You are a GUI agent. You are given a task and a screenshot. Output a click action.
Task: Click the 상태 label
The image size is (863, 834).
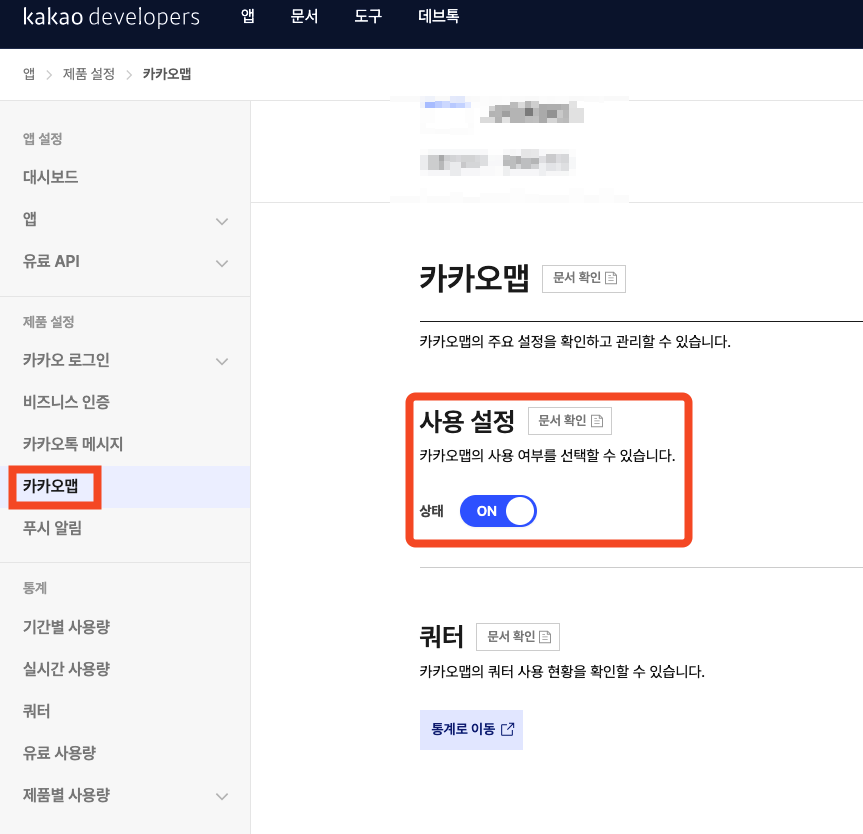pyautogui.click(x=432, y=511)
